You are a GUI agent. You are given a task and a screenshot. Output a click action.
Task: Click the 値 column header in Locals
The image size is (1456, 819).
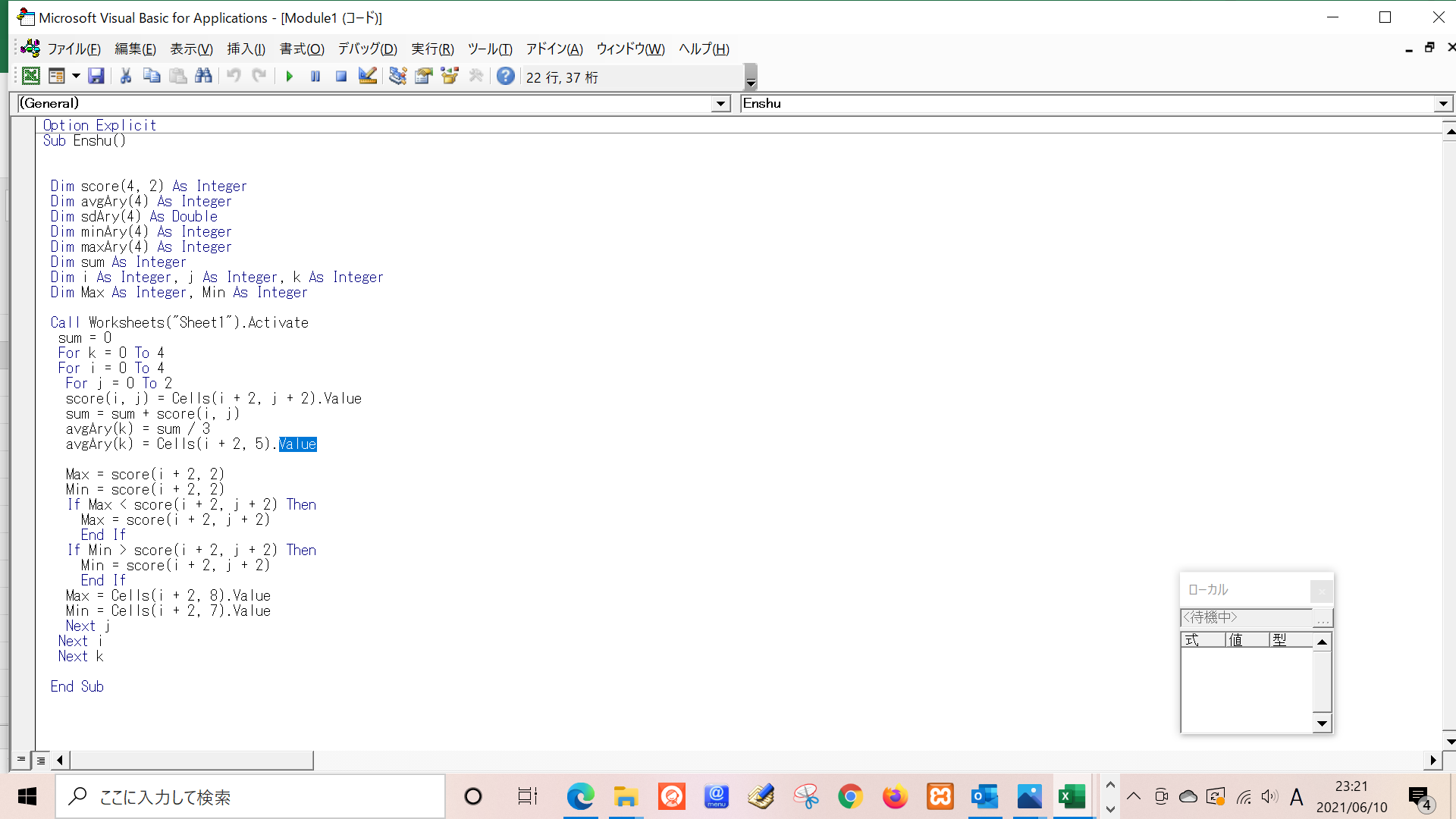pos(1247,640)
